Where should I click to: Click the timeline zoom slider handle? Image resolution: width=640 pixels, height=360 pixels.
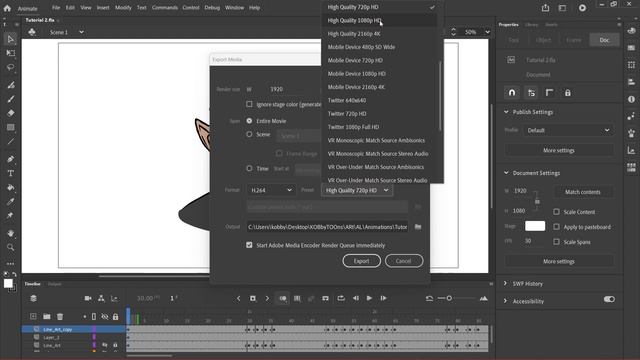pyautogui.click(x=449, y=298)
